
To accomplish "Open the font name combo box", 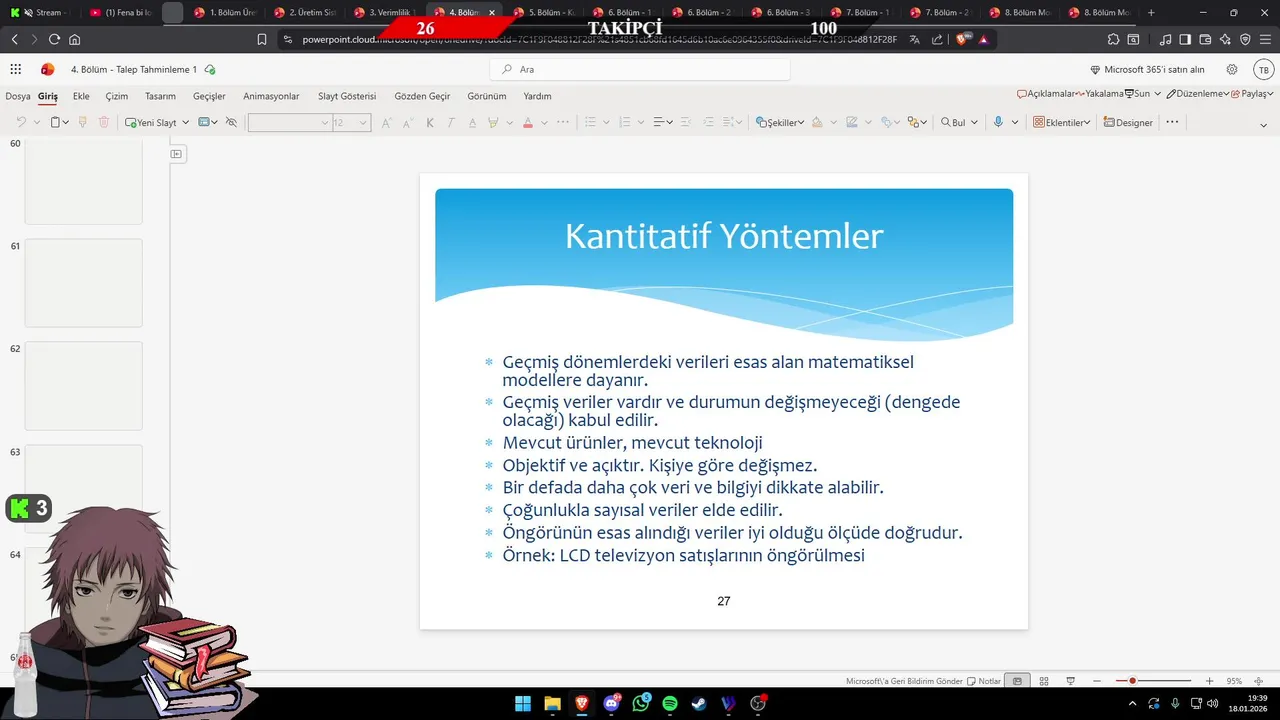I will coord(289,122).
